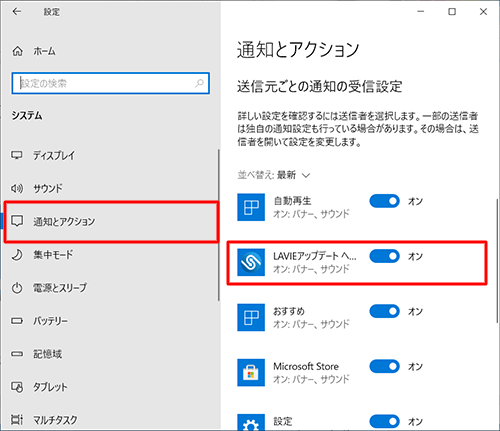Viewport: 500px width, 431px height.
Task: Click the 集中モード moon icon
Action: coord(17,255)
